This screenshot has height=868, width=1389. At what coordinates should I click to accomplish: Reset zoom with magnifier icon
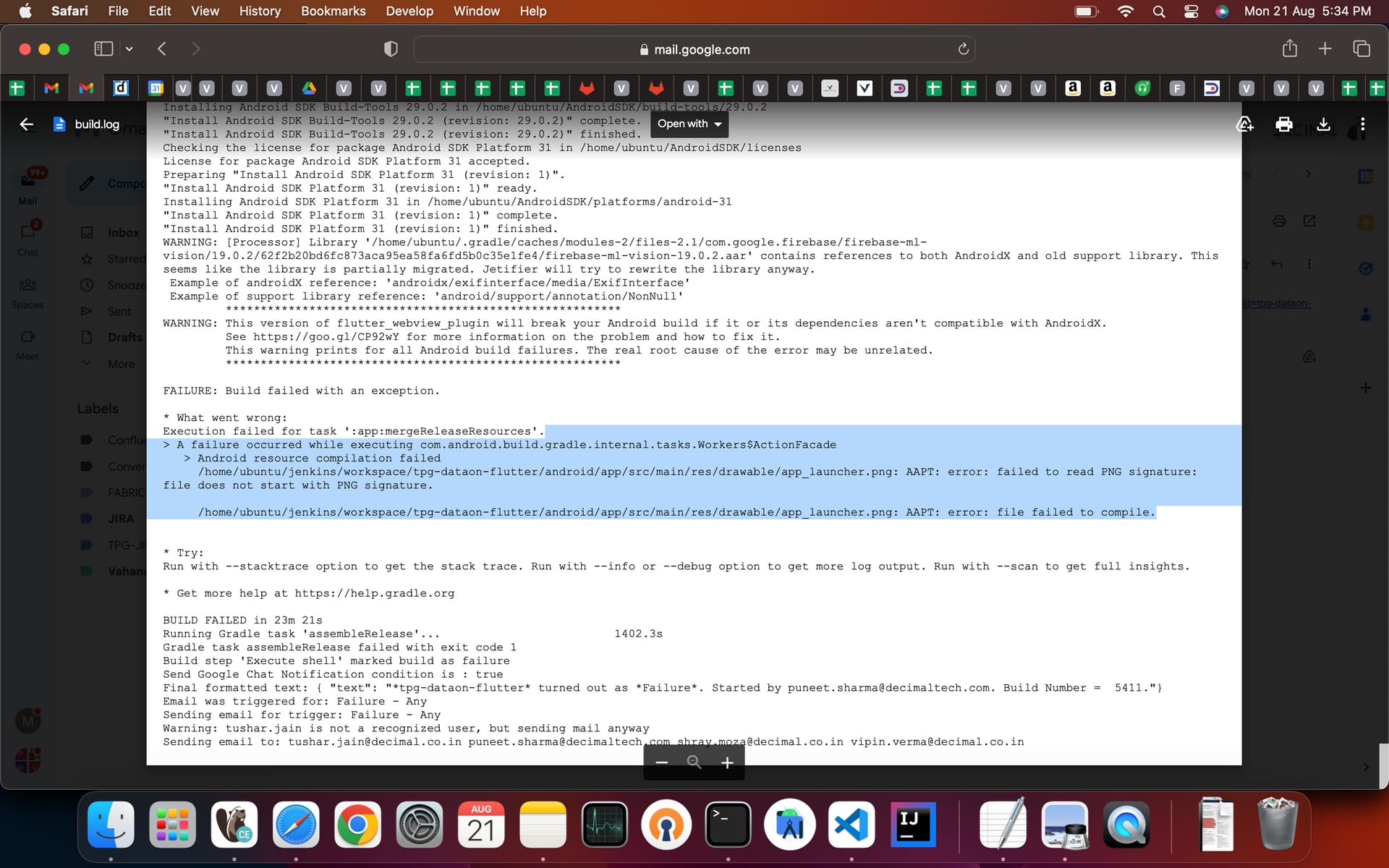[694, 762]
